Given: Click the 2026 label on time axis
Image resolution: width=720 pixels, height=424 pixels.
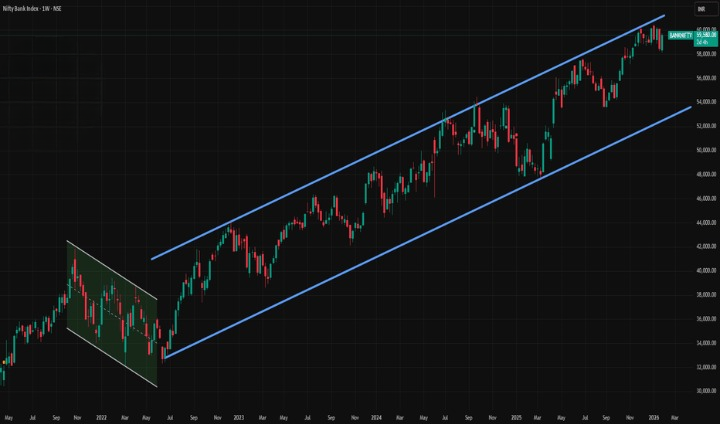Looking at the screenshot, I should [653, 415].
